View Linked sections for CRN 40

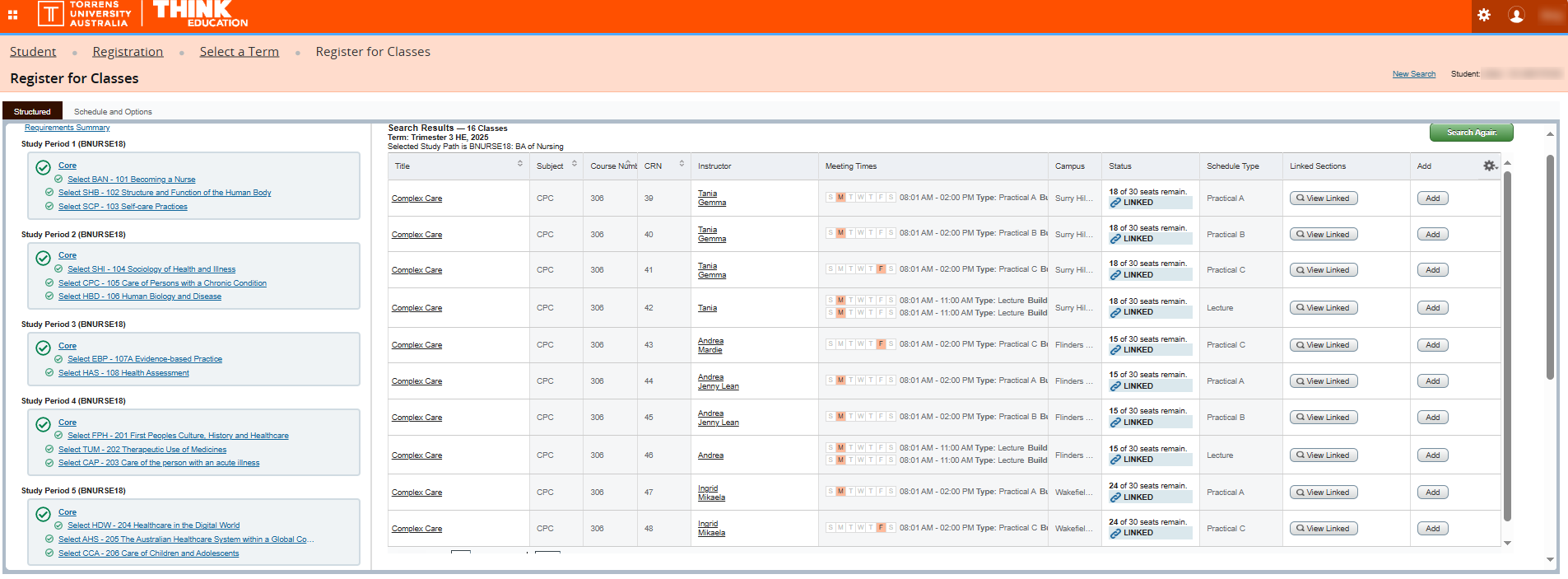tap(1323, 235)
